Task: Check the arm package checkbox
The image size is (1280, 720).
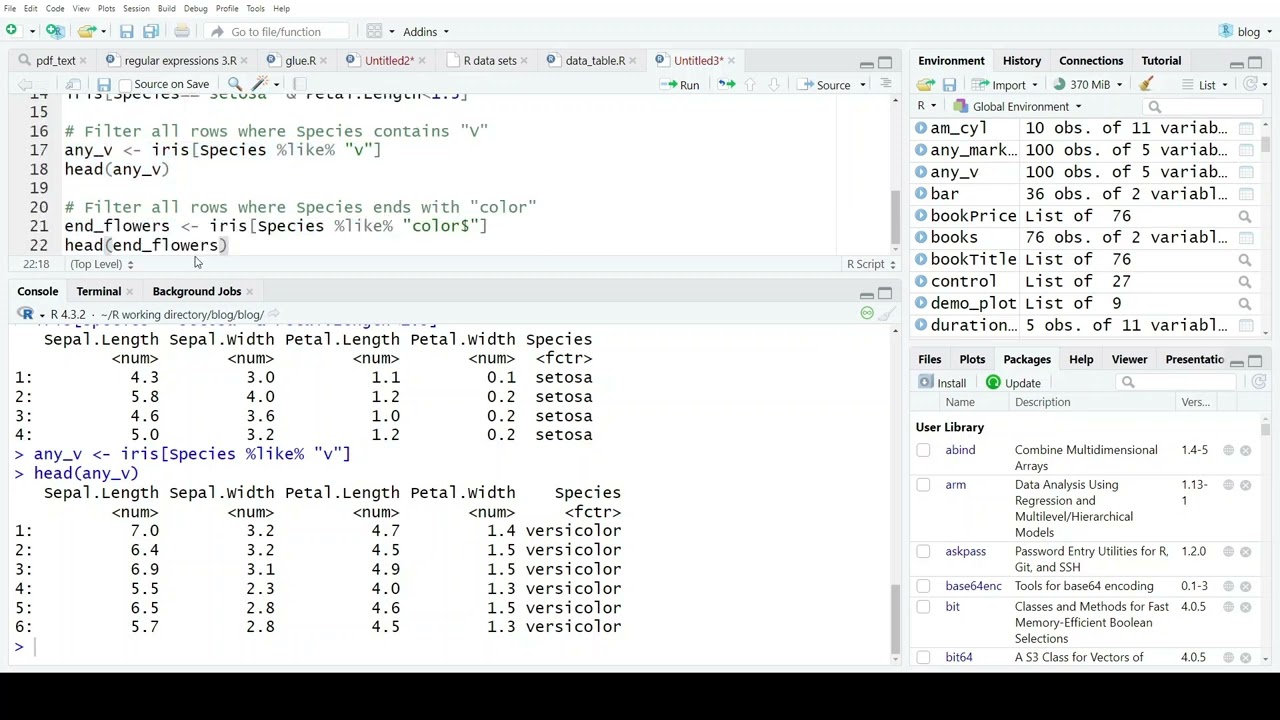Action: tap(923, 485)
